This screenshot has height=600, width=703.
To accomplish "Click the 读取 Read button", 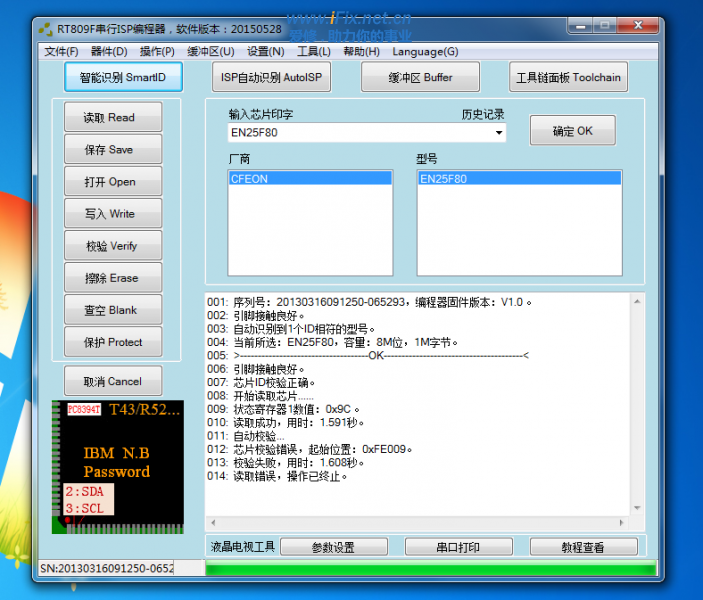I will (x=113, y=117).
